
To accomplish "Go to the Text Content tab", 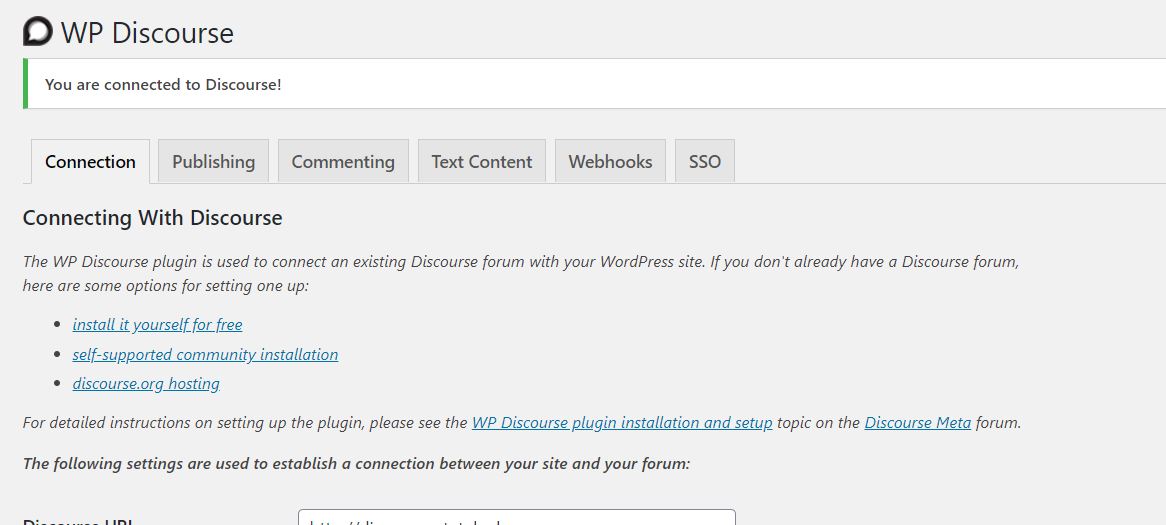I will (482, 161).
